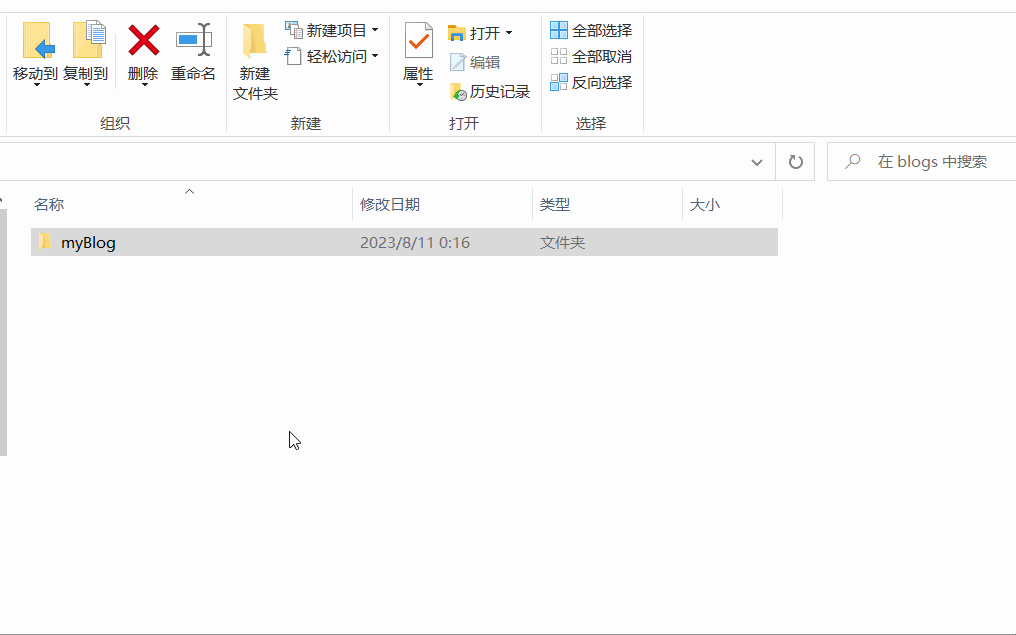Click the 文件夹 type cell
Viewport: 1016px width, 635px height.
(x=562, y=242)
